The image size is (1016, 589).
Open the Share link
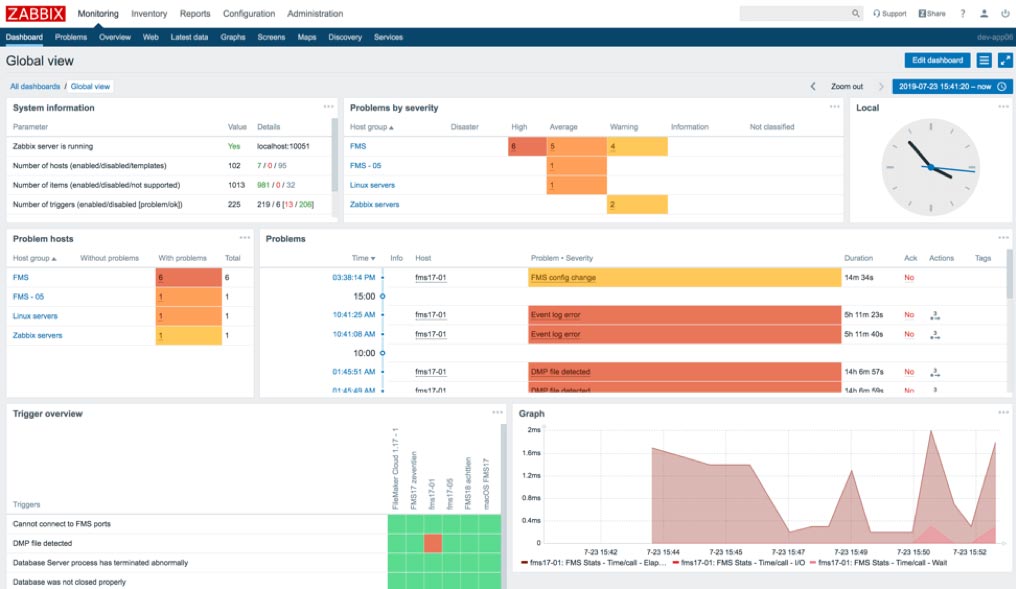[932, 14]
